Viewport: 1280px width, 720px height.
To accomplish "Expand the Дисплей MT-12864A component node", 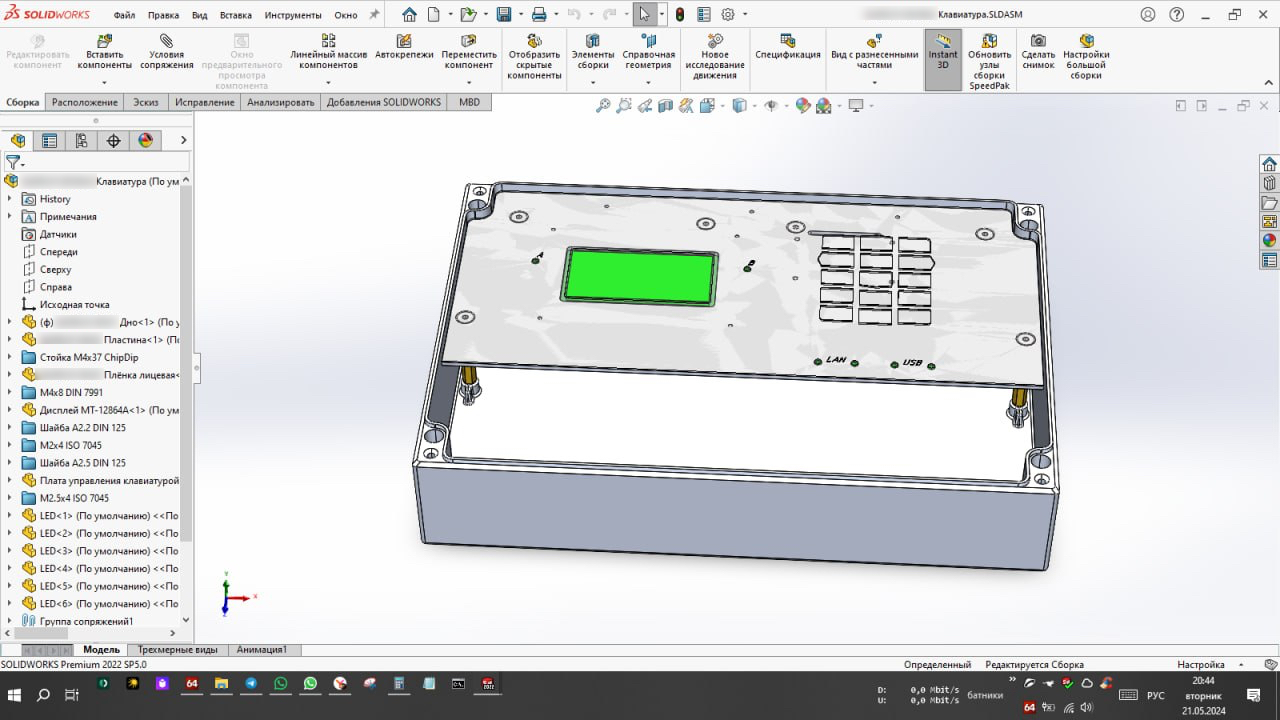I will coord(10,410).
